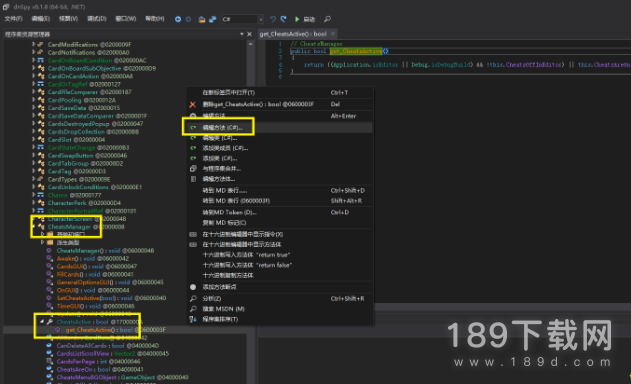
Task: Open the 帮助(H) menu
Action: coord(155,19)
